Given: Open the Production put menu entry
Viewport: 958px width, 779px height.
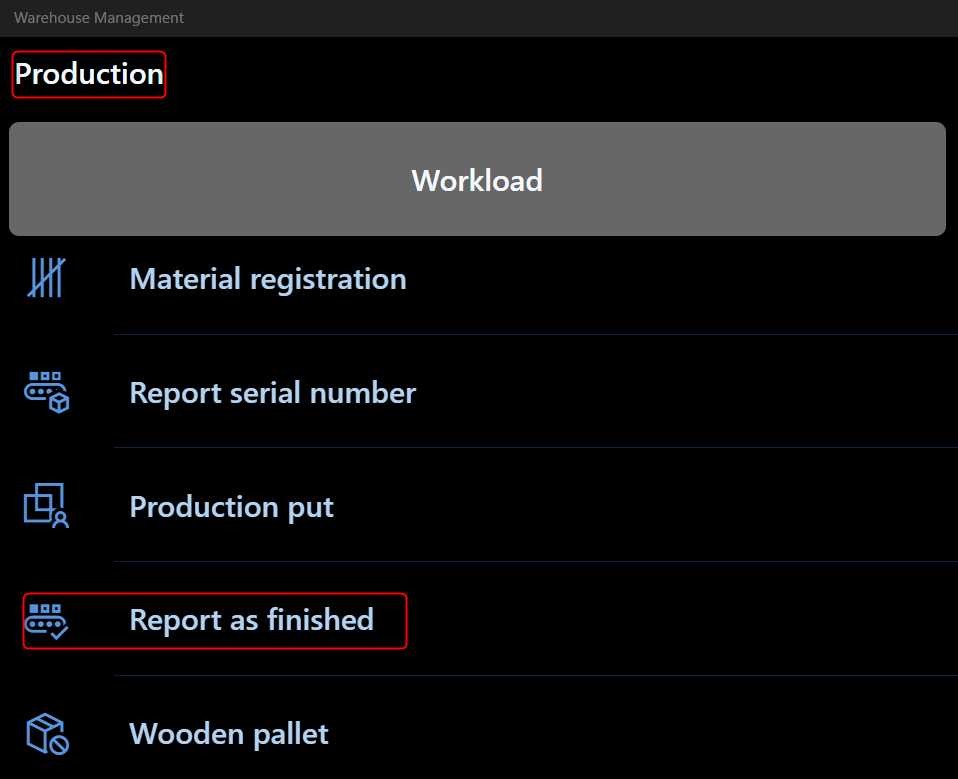Looking at the screenshot, I should pyautogui.click(x=479, y=506).
